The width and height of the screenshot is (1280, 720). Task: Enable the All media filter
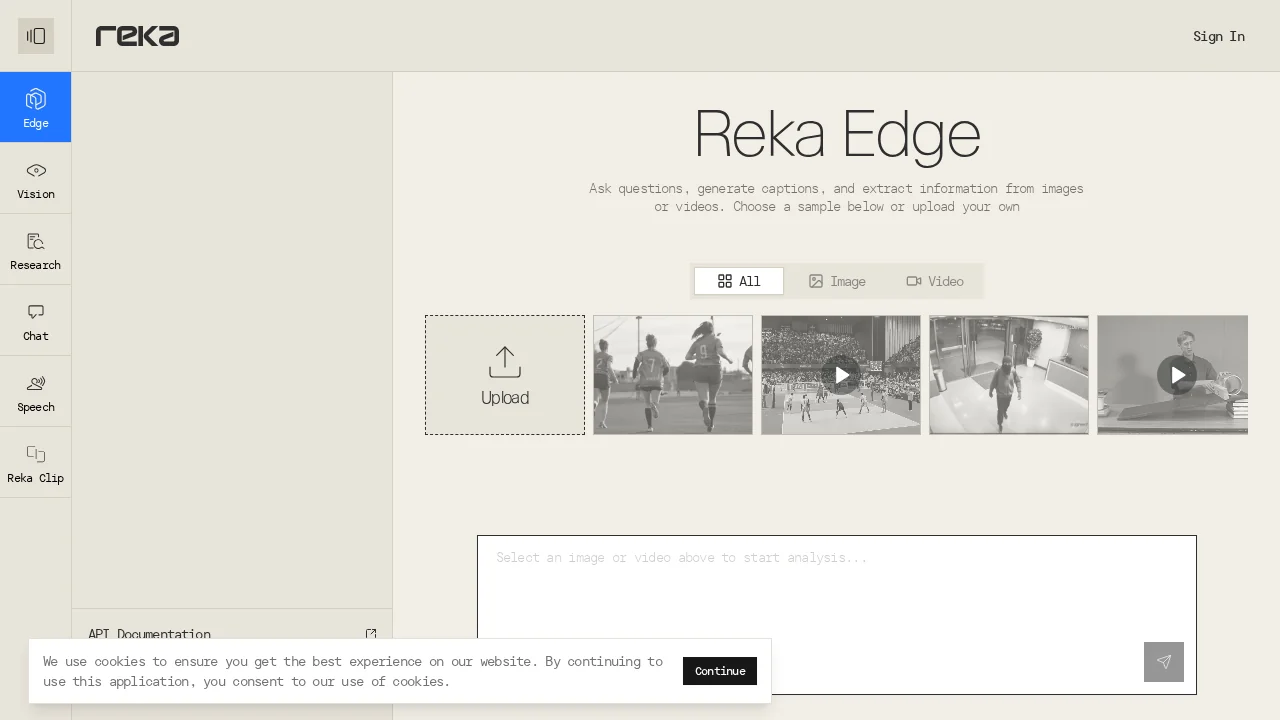pyautogui.click(x=739, y=281)
